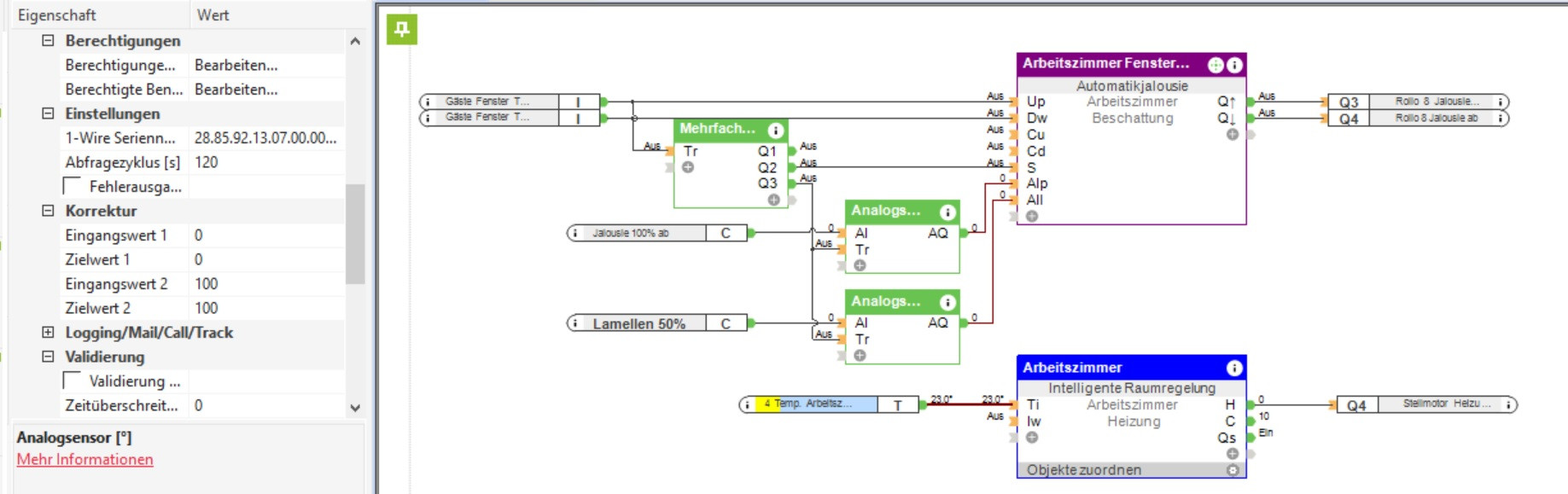Collapse the Korrektur section
The width and height of the screenshot is (1568, 494).
click(48, 210)
